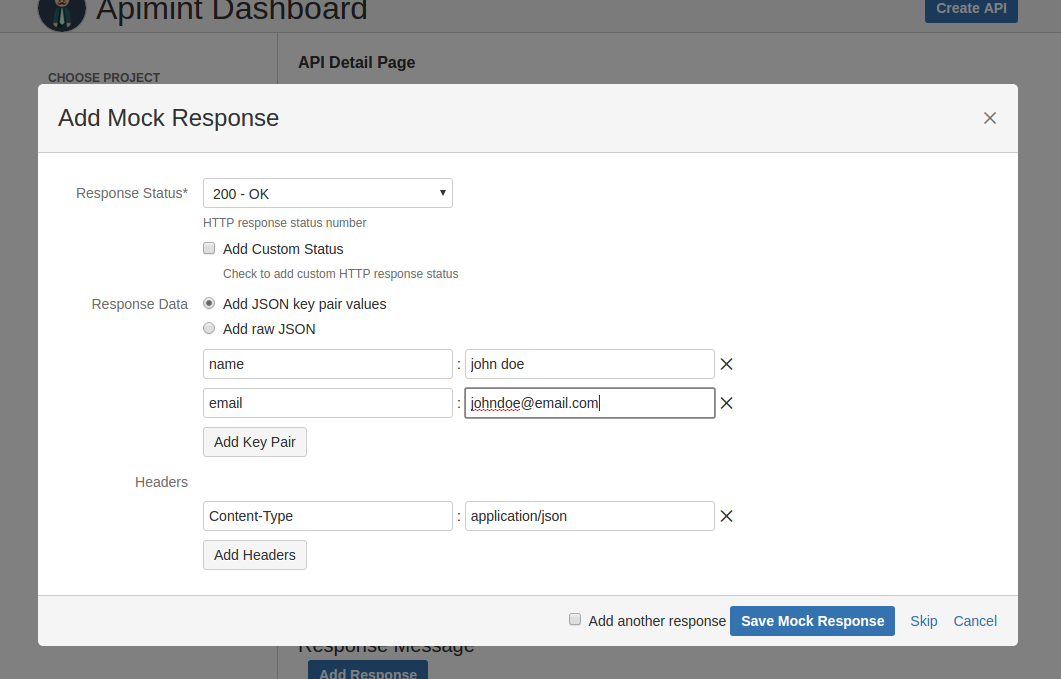Click the Skip link
Screen dimensions: 1061x679
coord(923,621)
